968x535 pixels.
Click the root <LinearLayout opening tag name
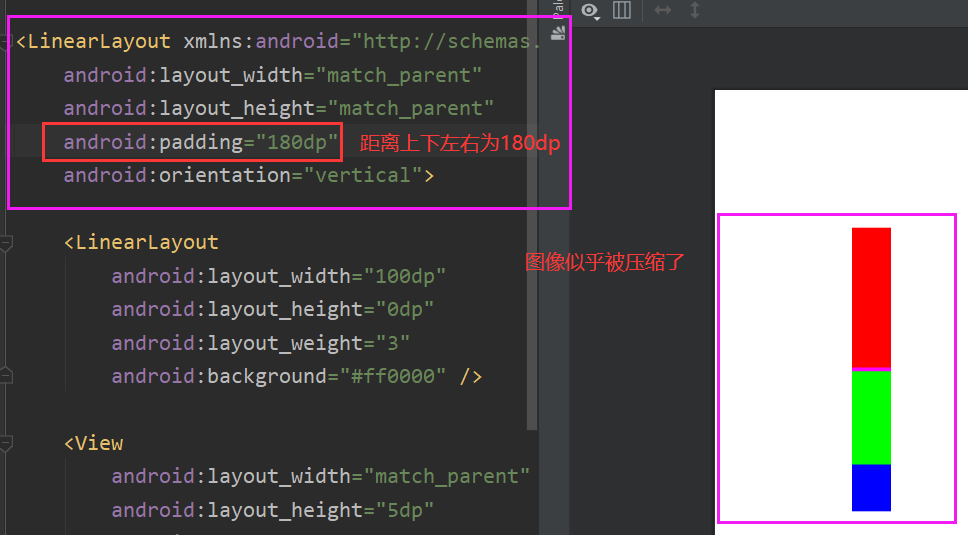pyautogui.click(x=93, y=41)
